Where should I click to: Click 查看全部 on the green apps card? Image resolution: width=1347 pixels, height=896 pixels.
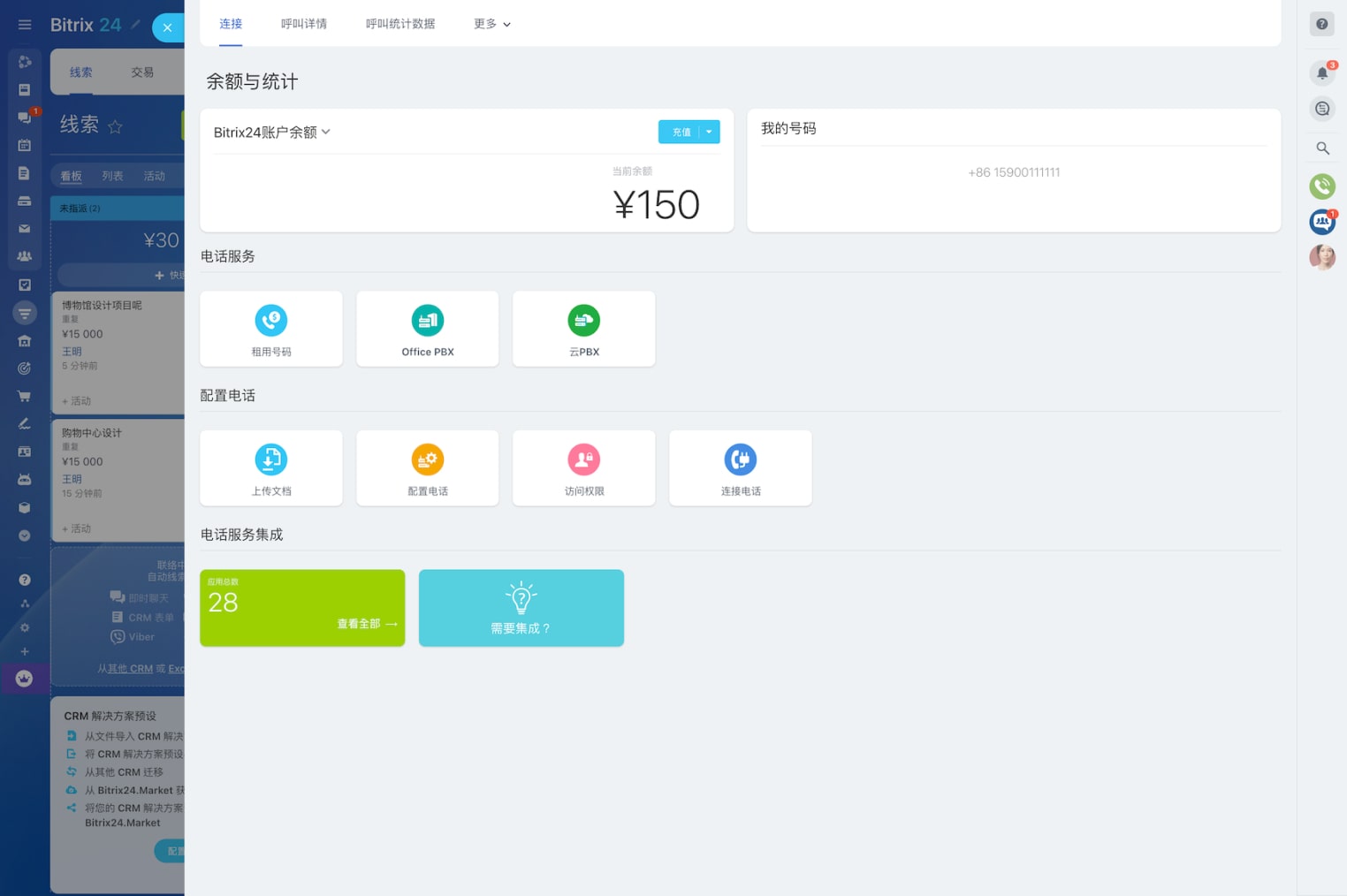point(367,624)
